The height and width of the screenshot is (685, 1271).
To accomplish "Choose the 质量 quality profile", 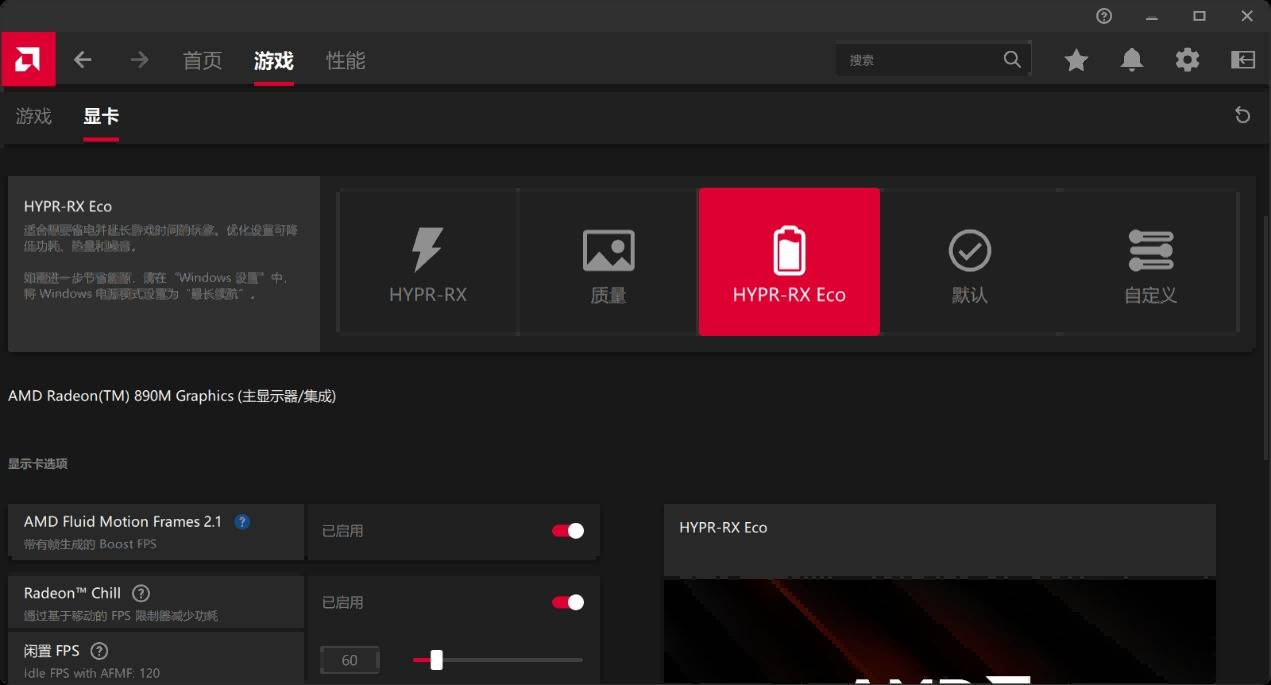I will click(x=608, y=262).
